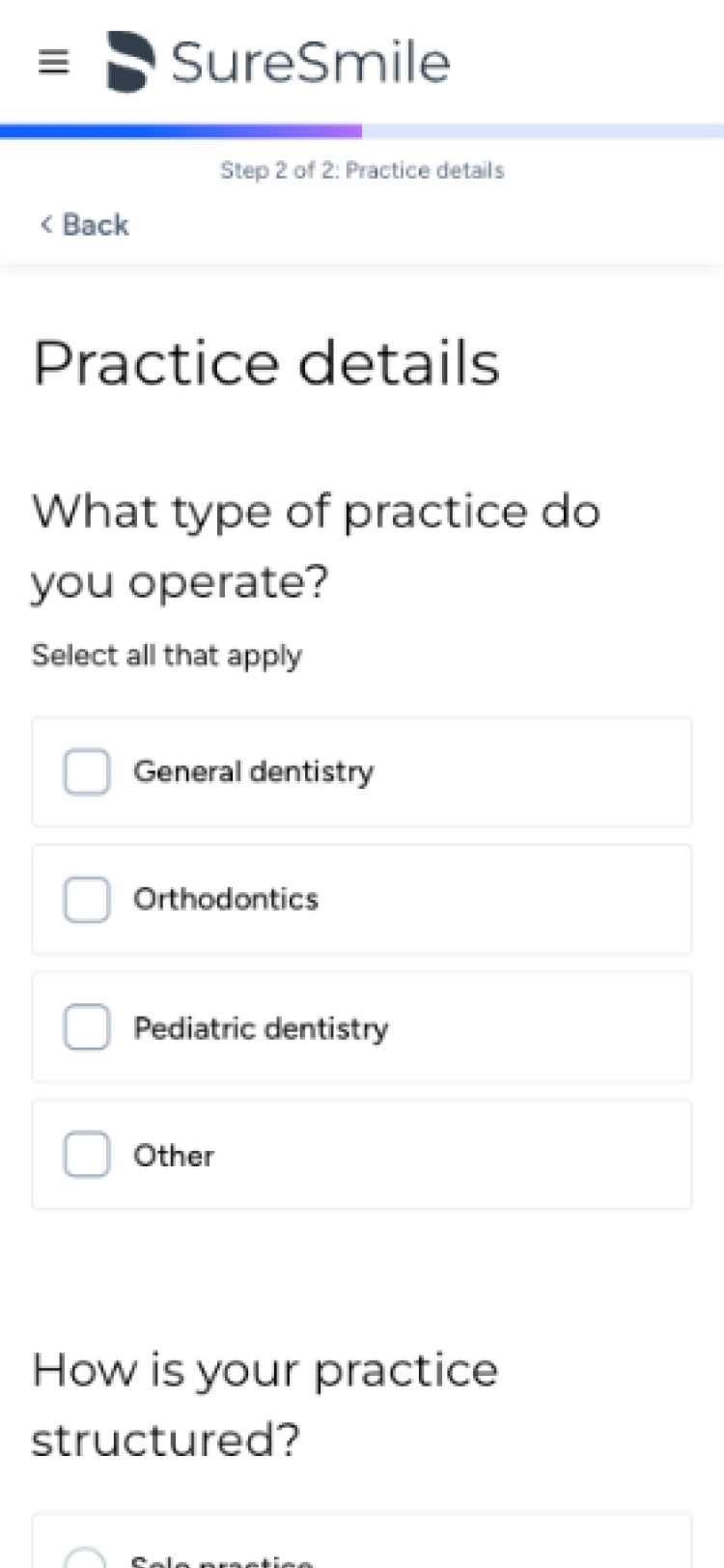Click the back chevron arrow icon
The height and width of the screenshot is (1568, 724).
(45, 225)
